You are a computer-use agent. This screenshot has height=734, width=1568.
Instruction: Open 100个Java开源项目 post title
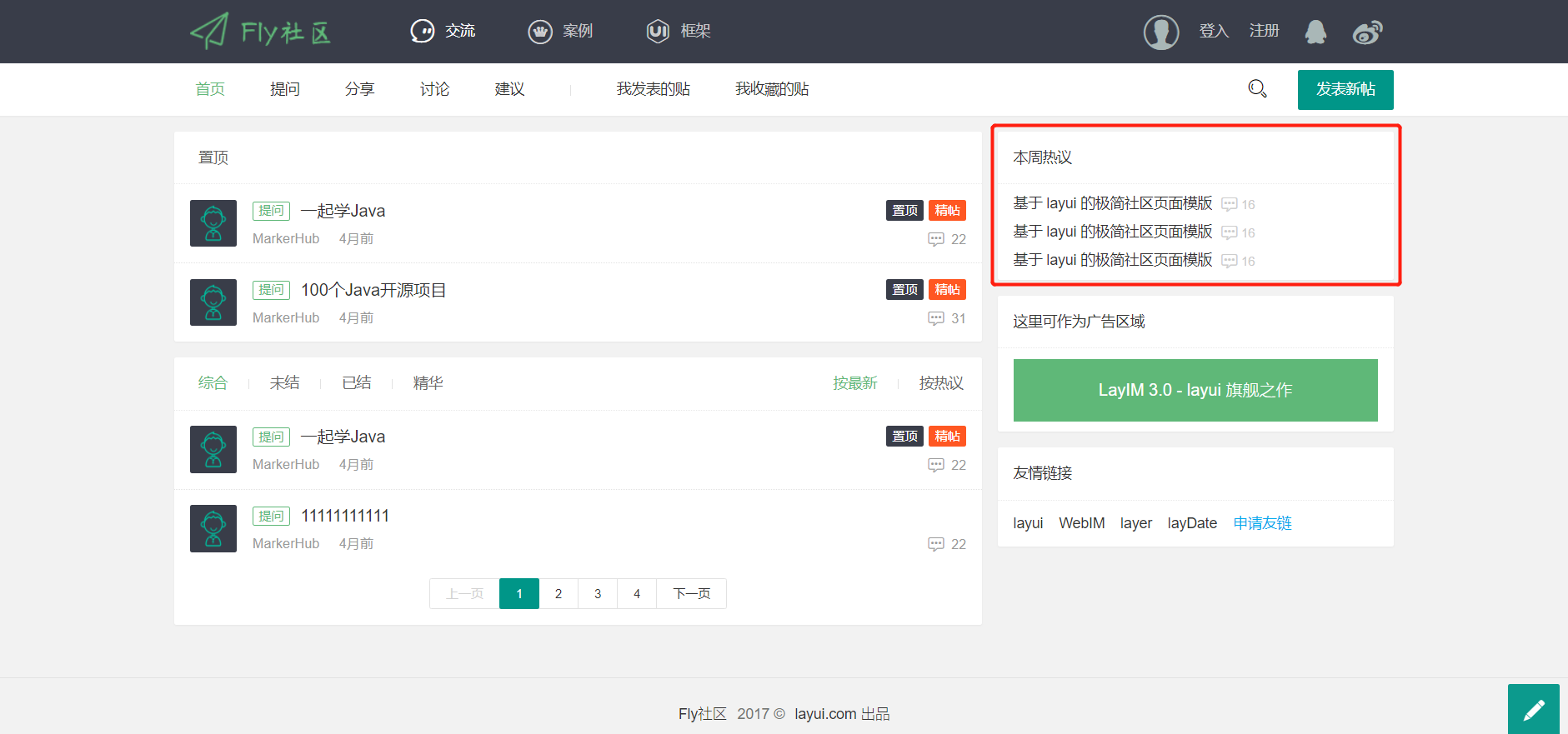[x=373, y=290]
